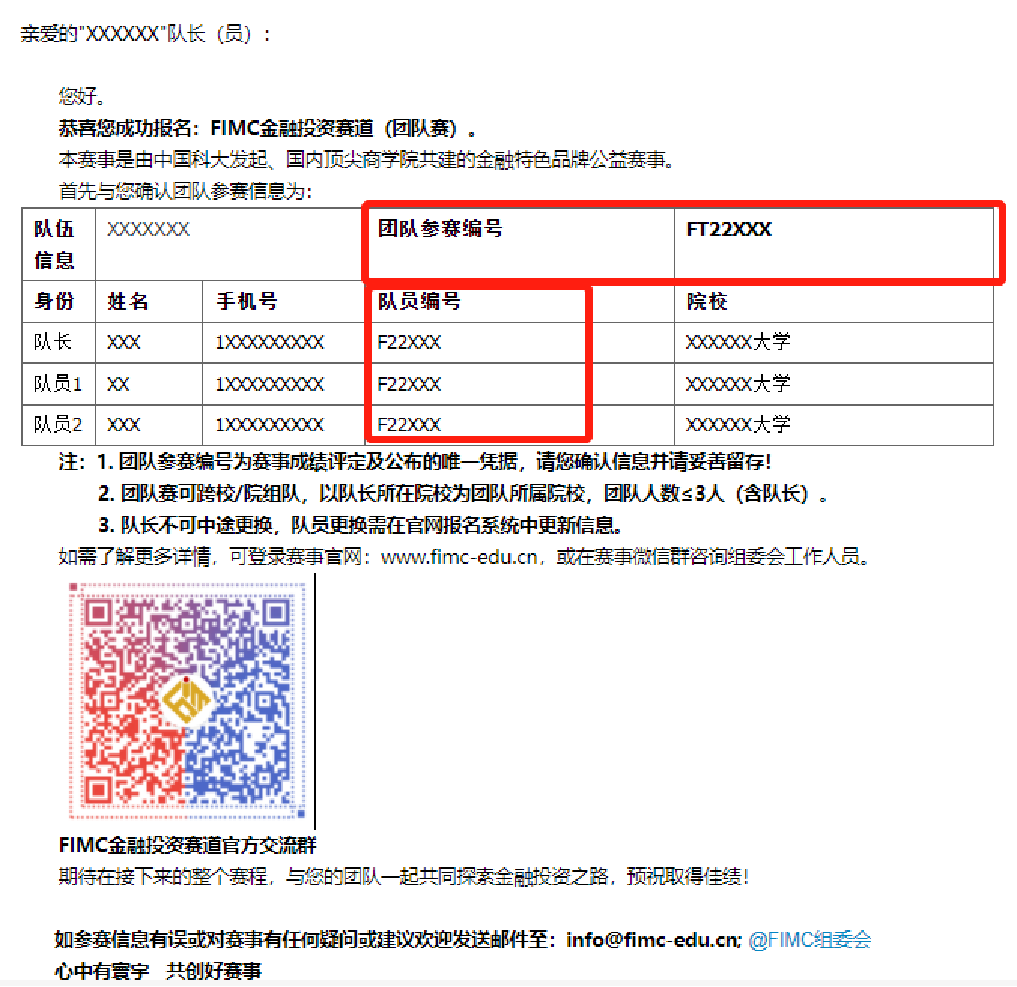Click the 如需了解更多详情 sentence start
This screenshot has width=1017, height=987.
point(134,557)
